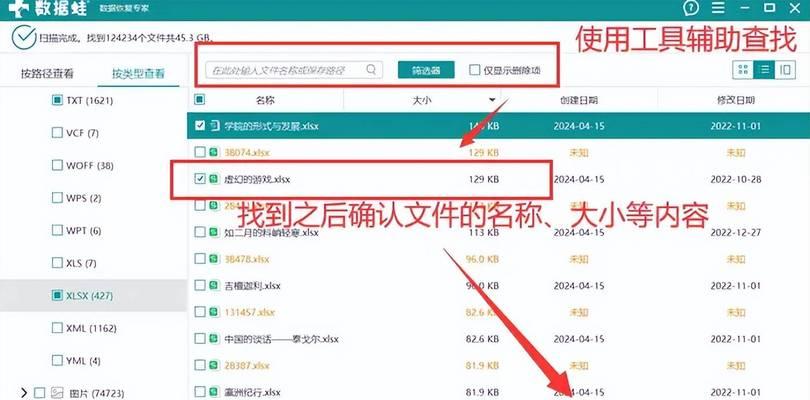The image size is (810, 400).
Task: Open the hamburger menu in title bar
Action: tap(718, 8)
